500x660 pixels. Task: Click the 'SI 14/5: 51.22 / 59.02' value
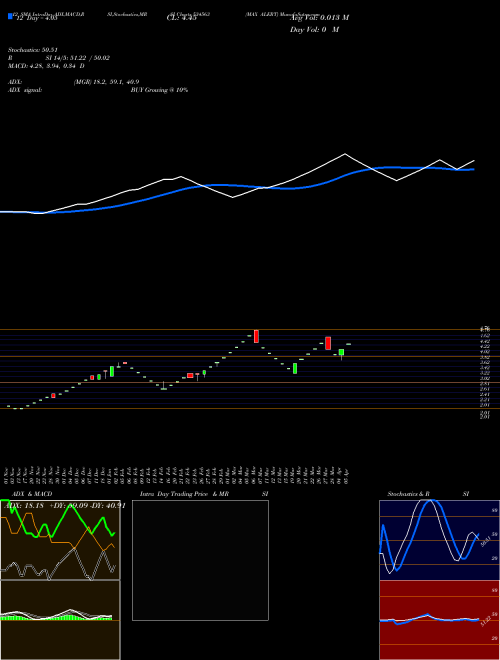click(x=77, y=58)
